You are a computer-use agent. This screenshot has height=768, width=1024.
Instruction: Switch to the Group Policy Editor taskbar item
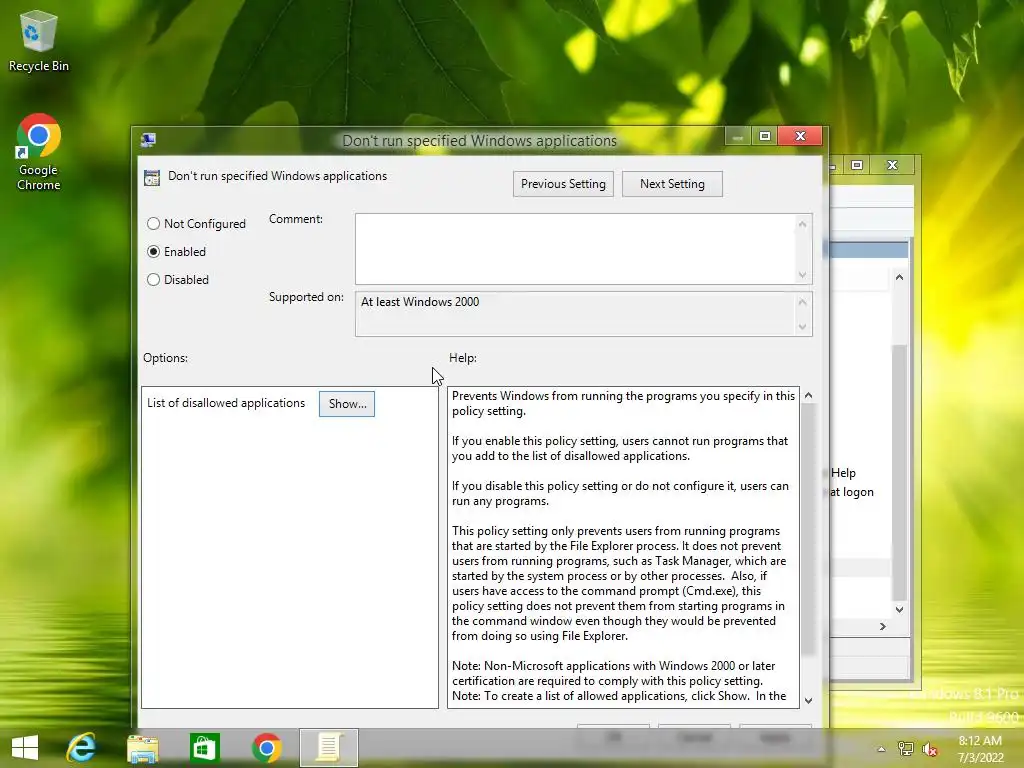point(328,748)
